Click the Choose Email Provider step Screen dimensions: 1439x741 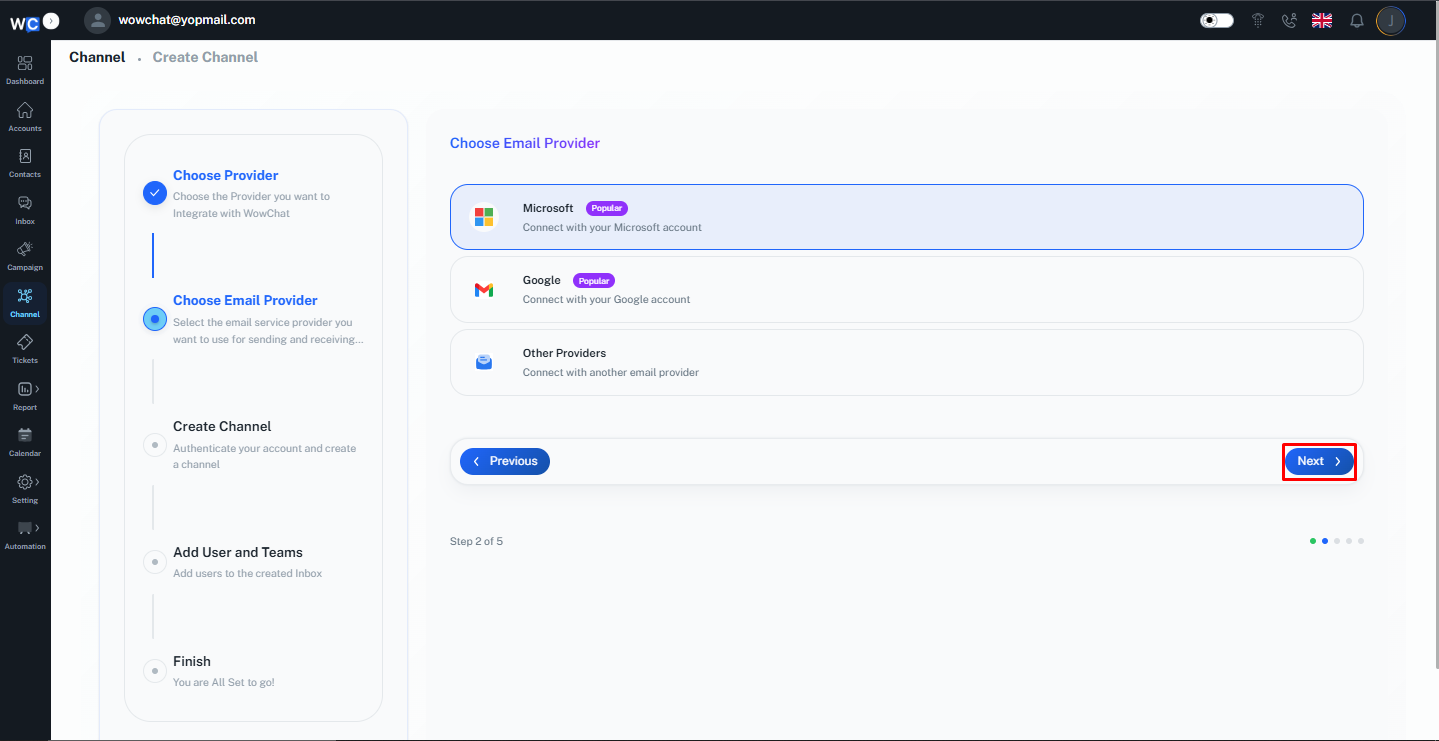pos(245,300)
